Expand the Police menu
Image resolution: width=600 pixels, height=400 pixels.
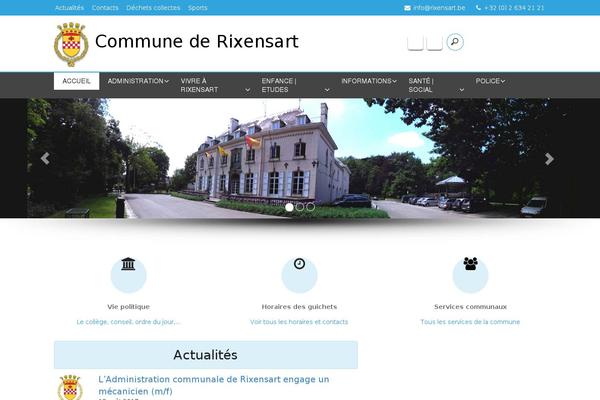(490, 81)
